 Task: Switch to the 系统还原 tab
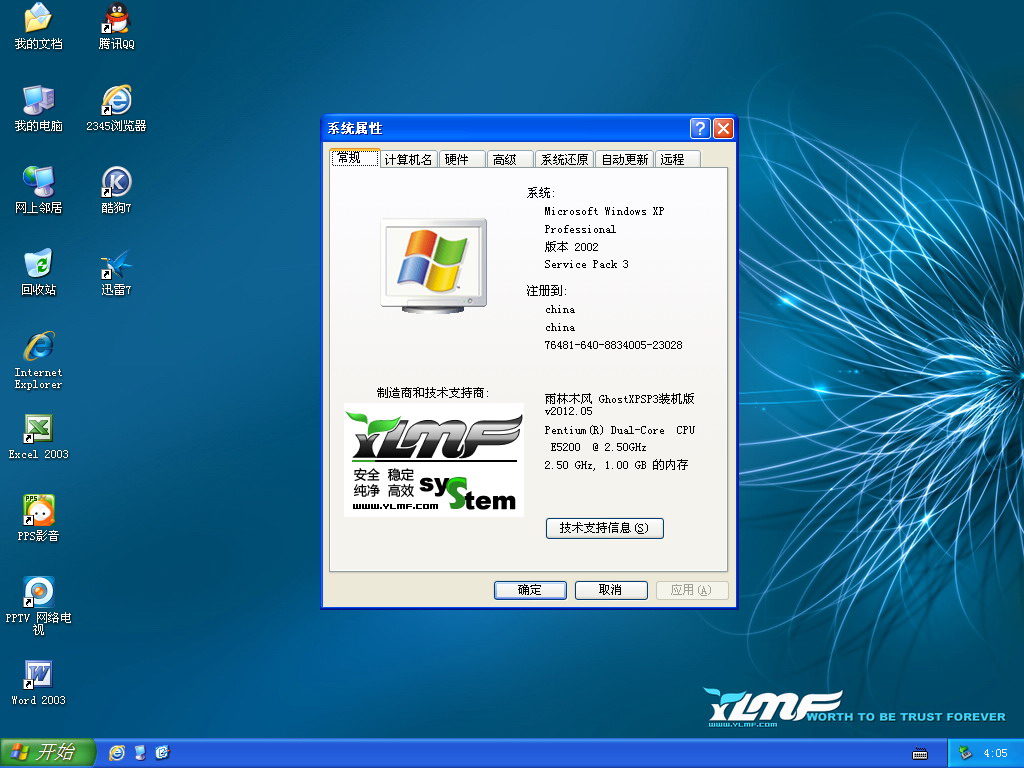564,160
